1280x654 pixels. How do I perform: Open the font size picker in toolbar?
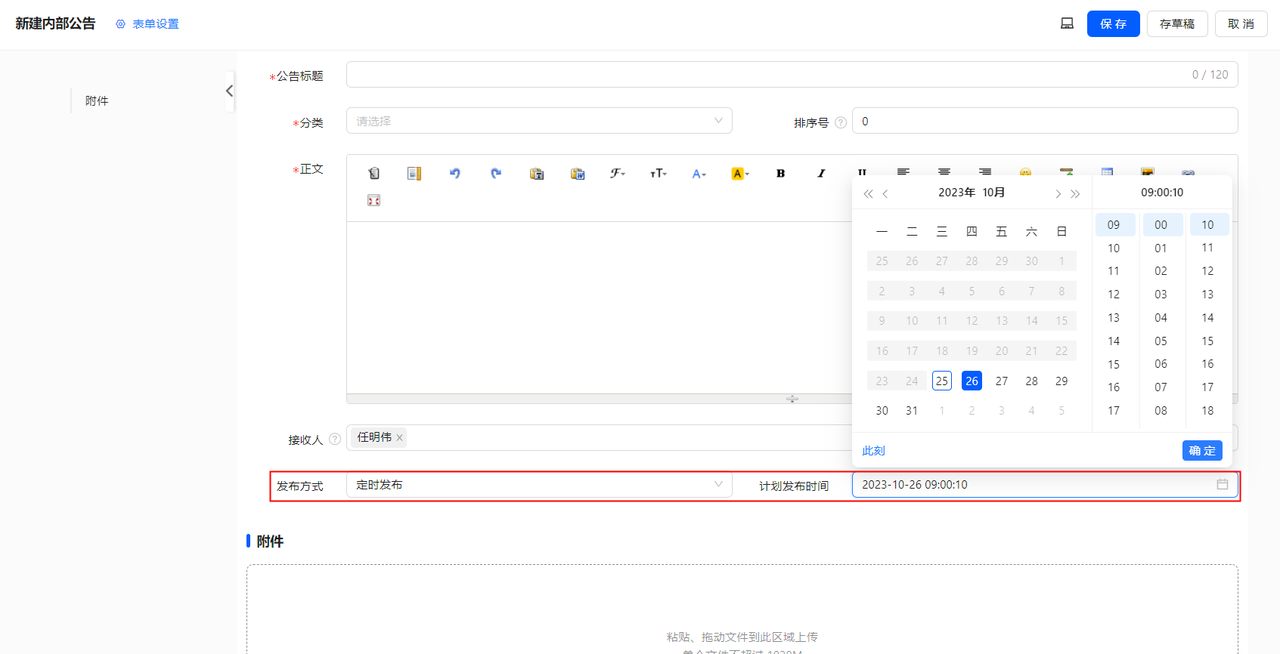pyautogui.click(x=658, y=173)
